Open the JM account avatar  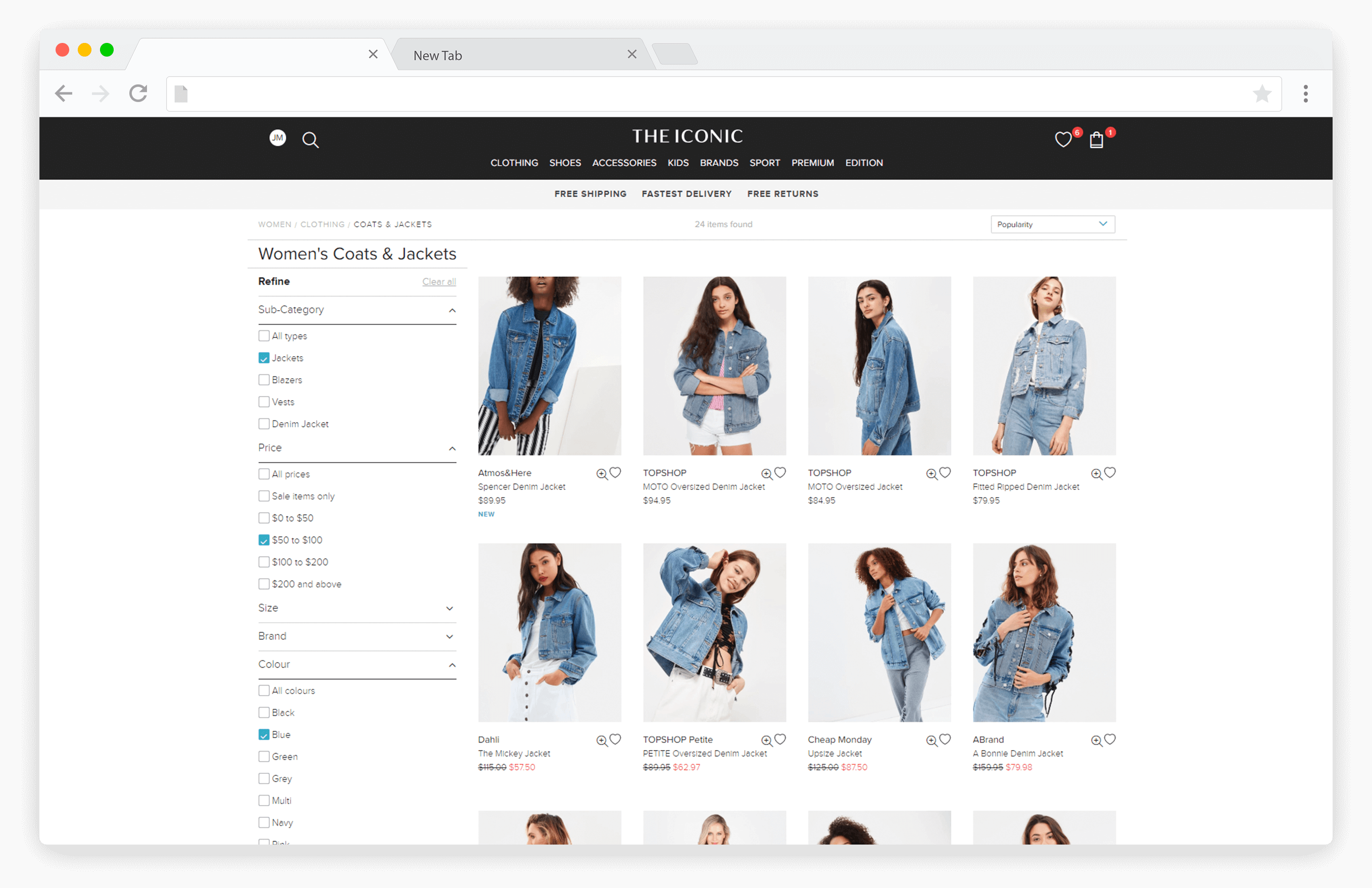(x=278, y=138)
